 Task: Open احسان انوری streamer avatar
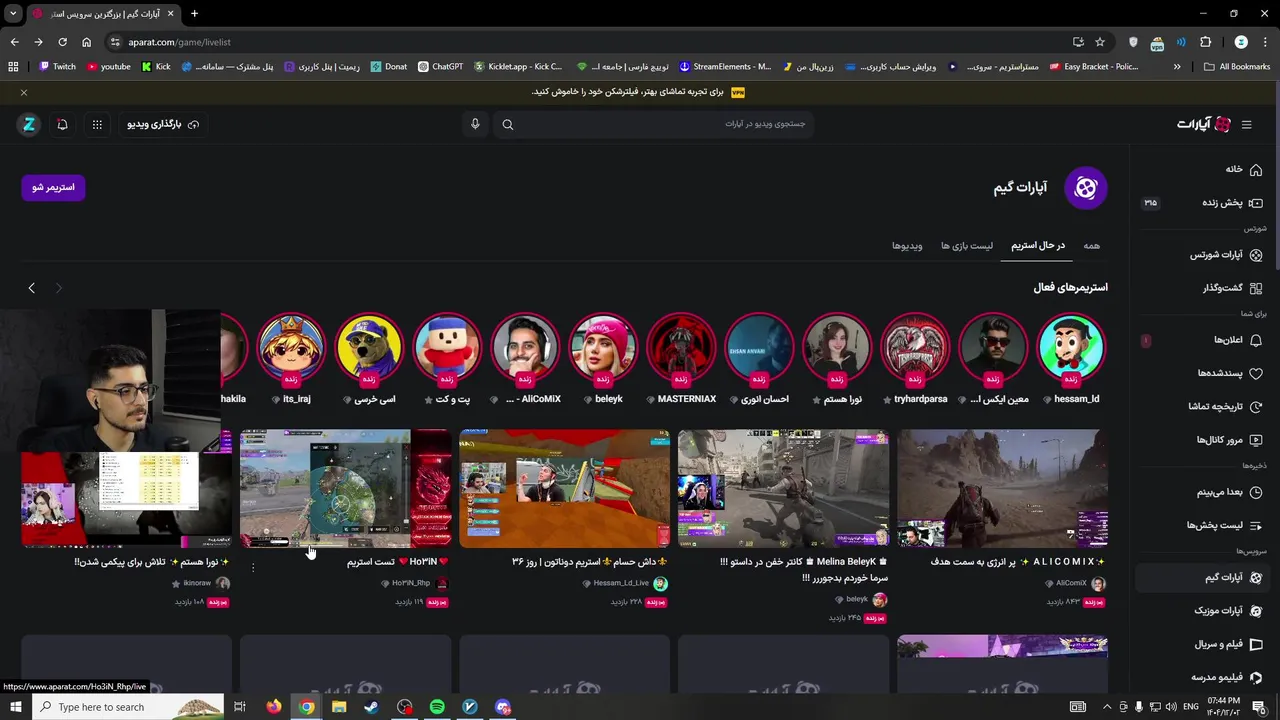pyautogui.click(x=759, y=347)
